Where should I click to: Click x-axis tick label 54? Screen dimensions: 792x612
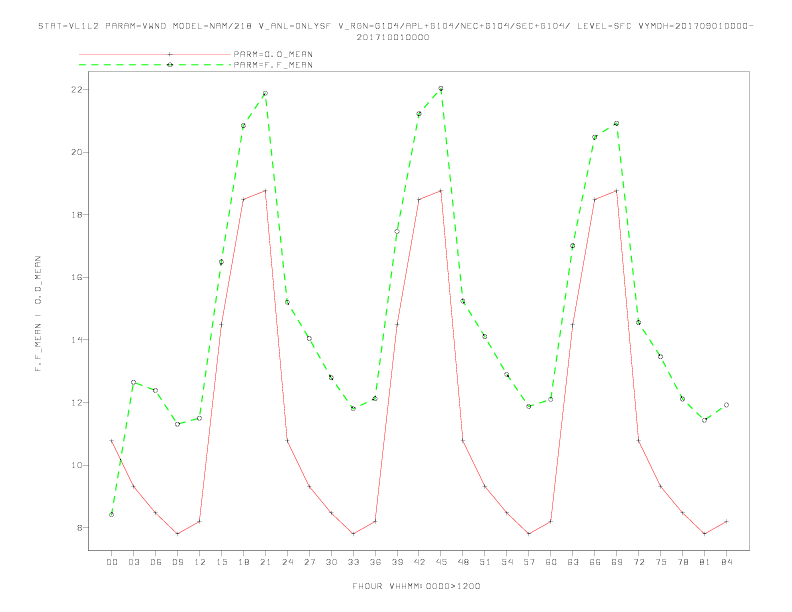click(507, 562)
